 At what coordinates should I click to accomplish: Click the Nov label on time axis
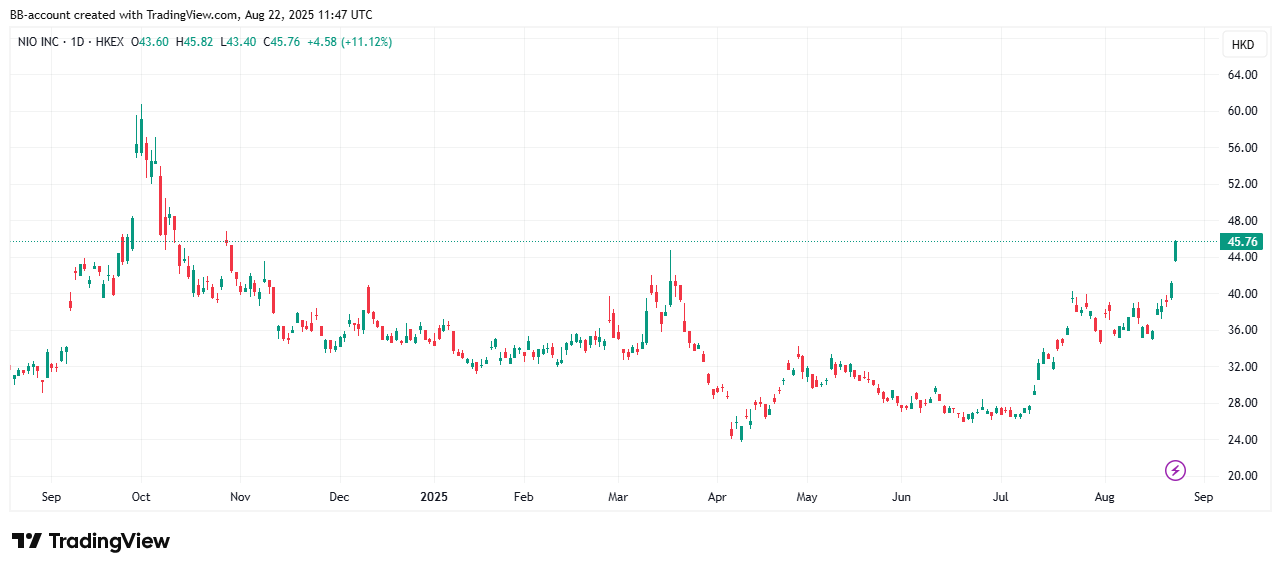[x=239, y=497]
